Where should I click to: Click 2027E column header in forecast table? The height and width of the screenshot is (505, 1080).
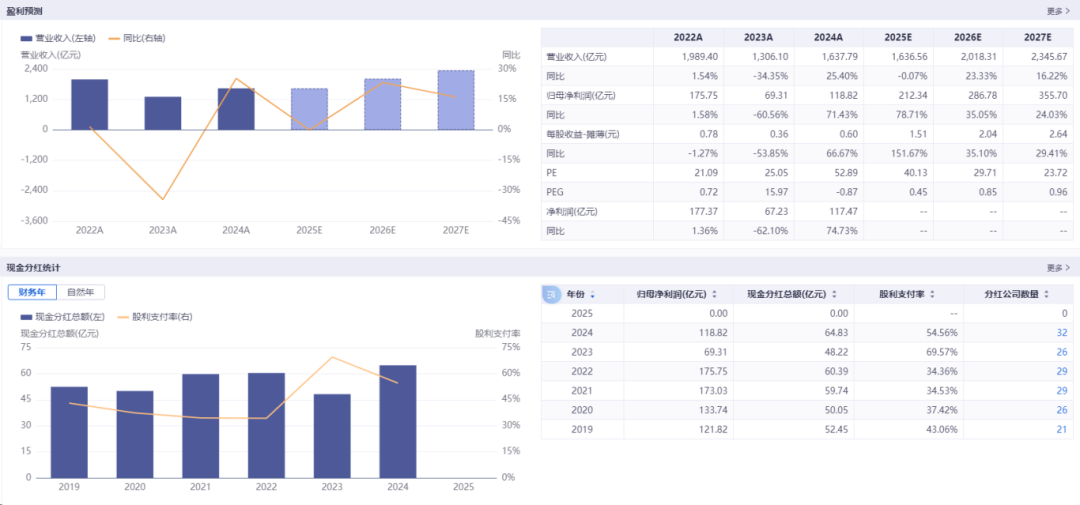[1037, 38]
